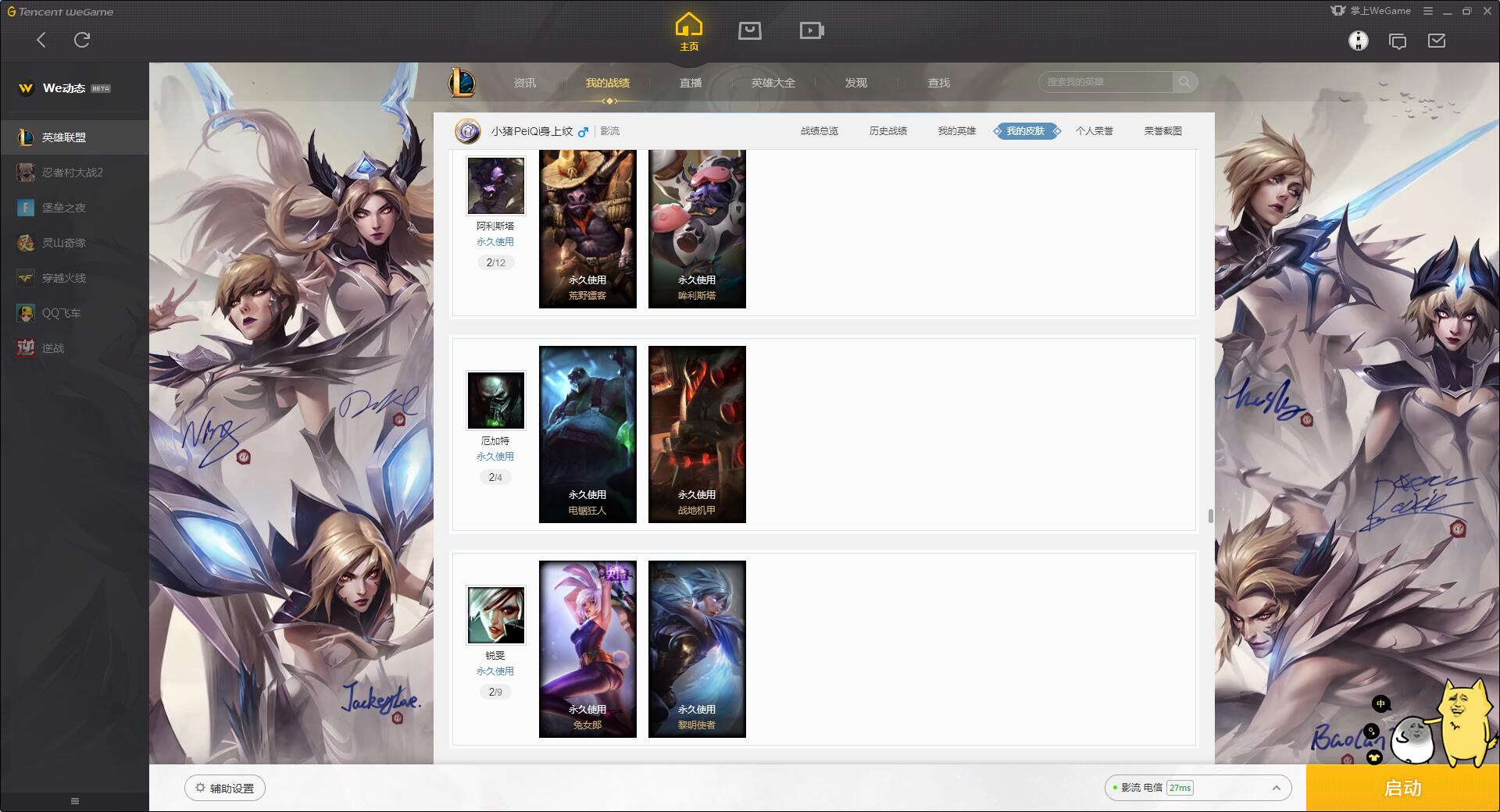Open the 英雄大全 tab
1500x812 pixels.
coord(773,83)
